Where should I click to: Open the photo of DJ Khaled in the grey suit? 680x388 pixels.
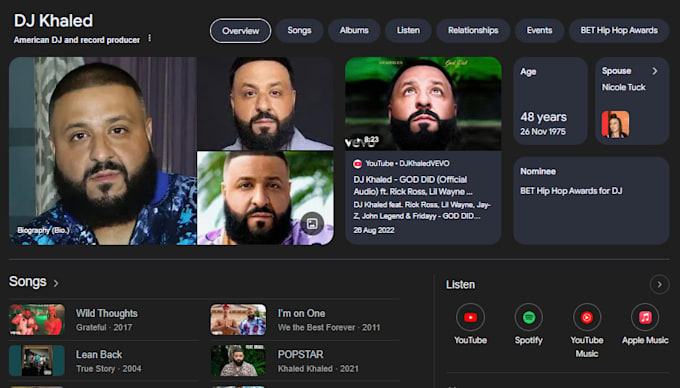(265, 104)
